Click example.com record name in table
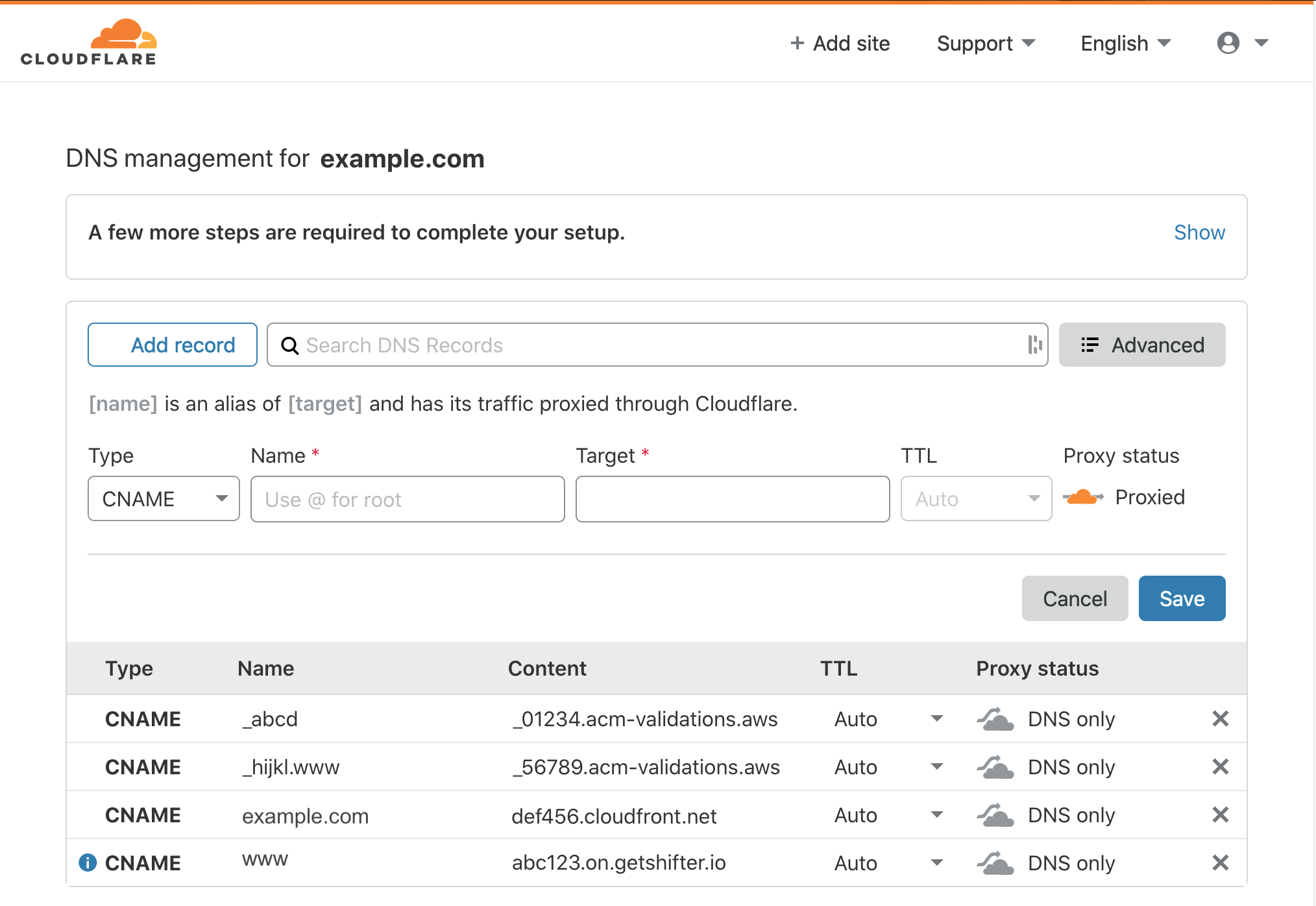Screen dimensions: 1316x906 [x=305, y=816]
